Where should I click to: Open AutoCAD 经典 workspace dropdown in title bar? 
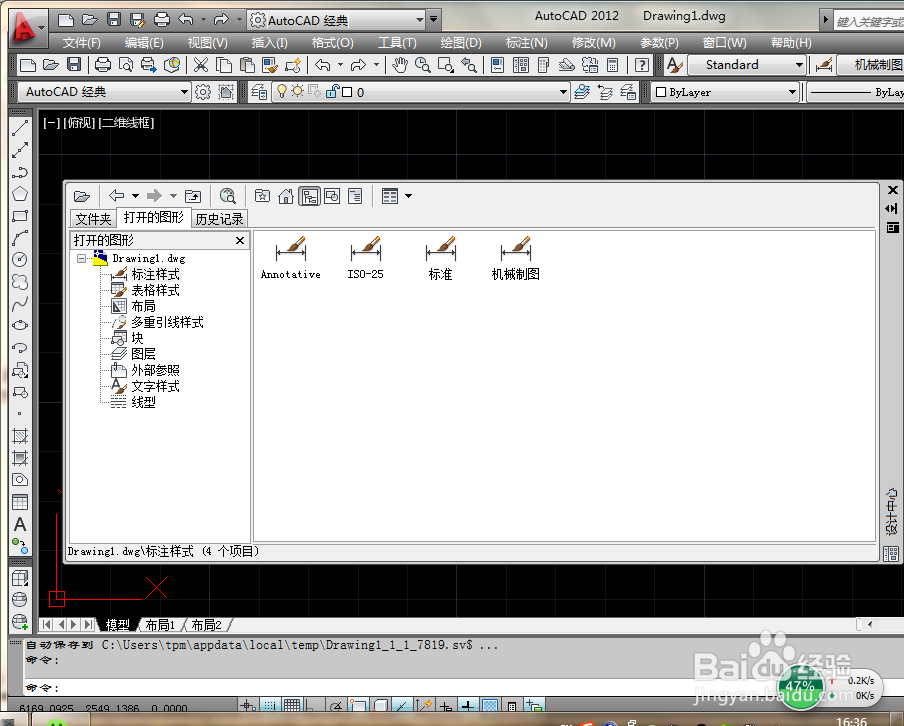[x=419, y=20]
